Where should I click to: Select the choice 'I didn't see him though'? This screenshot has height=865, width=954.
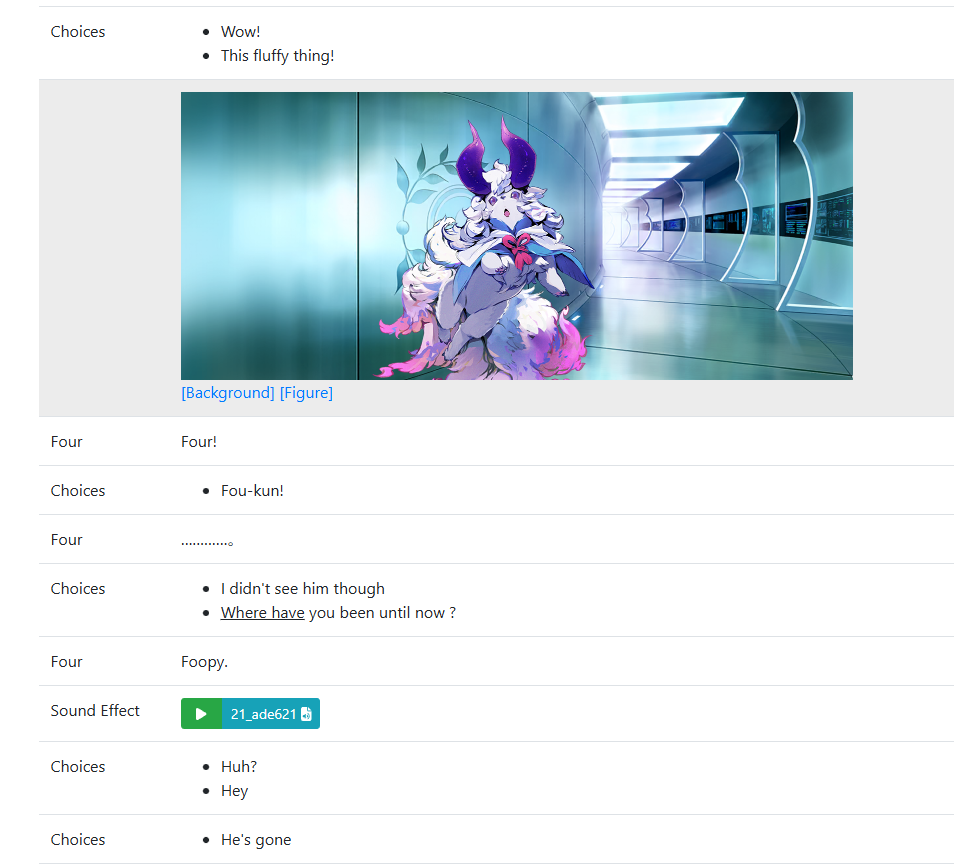click(302, 589)
